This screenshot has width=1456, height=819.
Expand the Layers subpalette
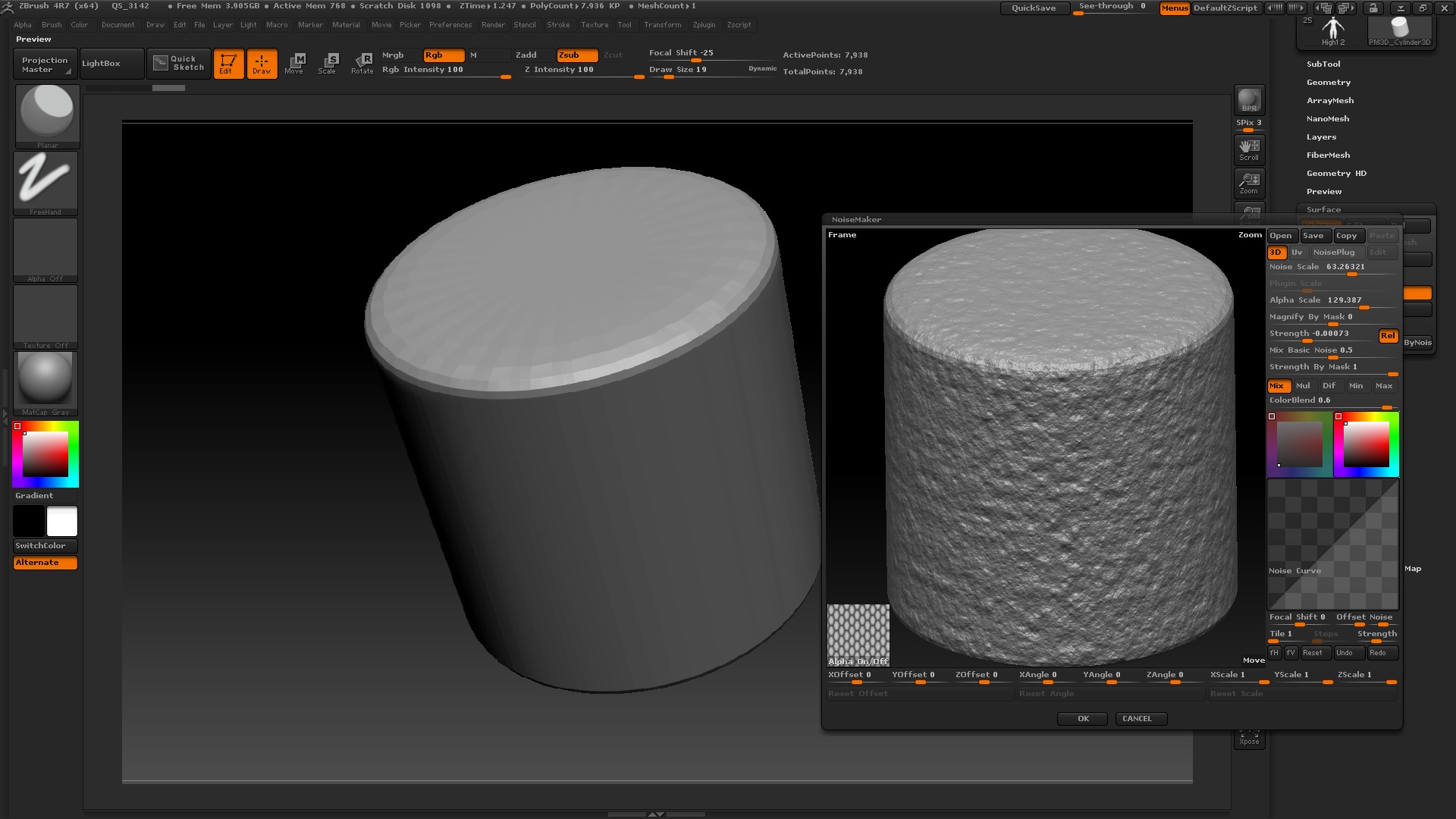click(1321, 137)
